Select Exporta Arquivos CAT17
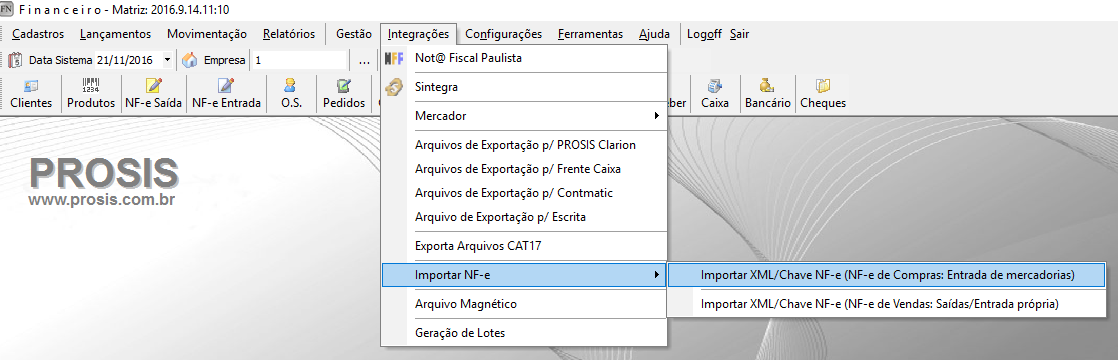1118x360 pixels. (524, 246)
